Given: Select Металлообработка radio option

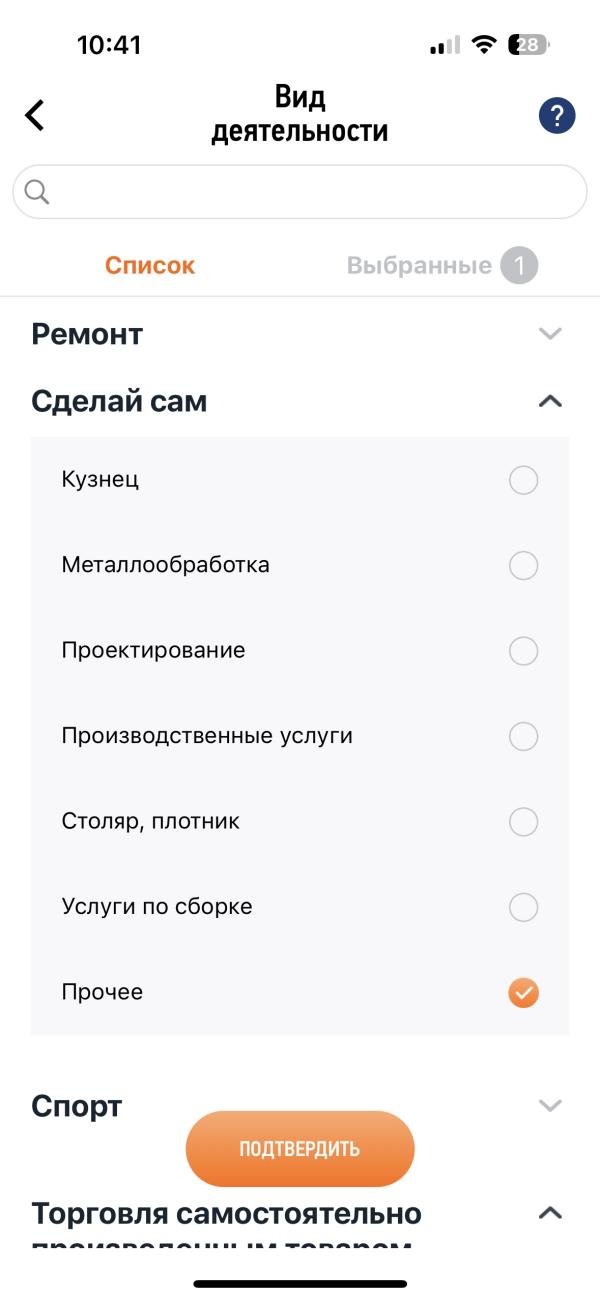Looking at the screenshot, I should pos(523,566).
